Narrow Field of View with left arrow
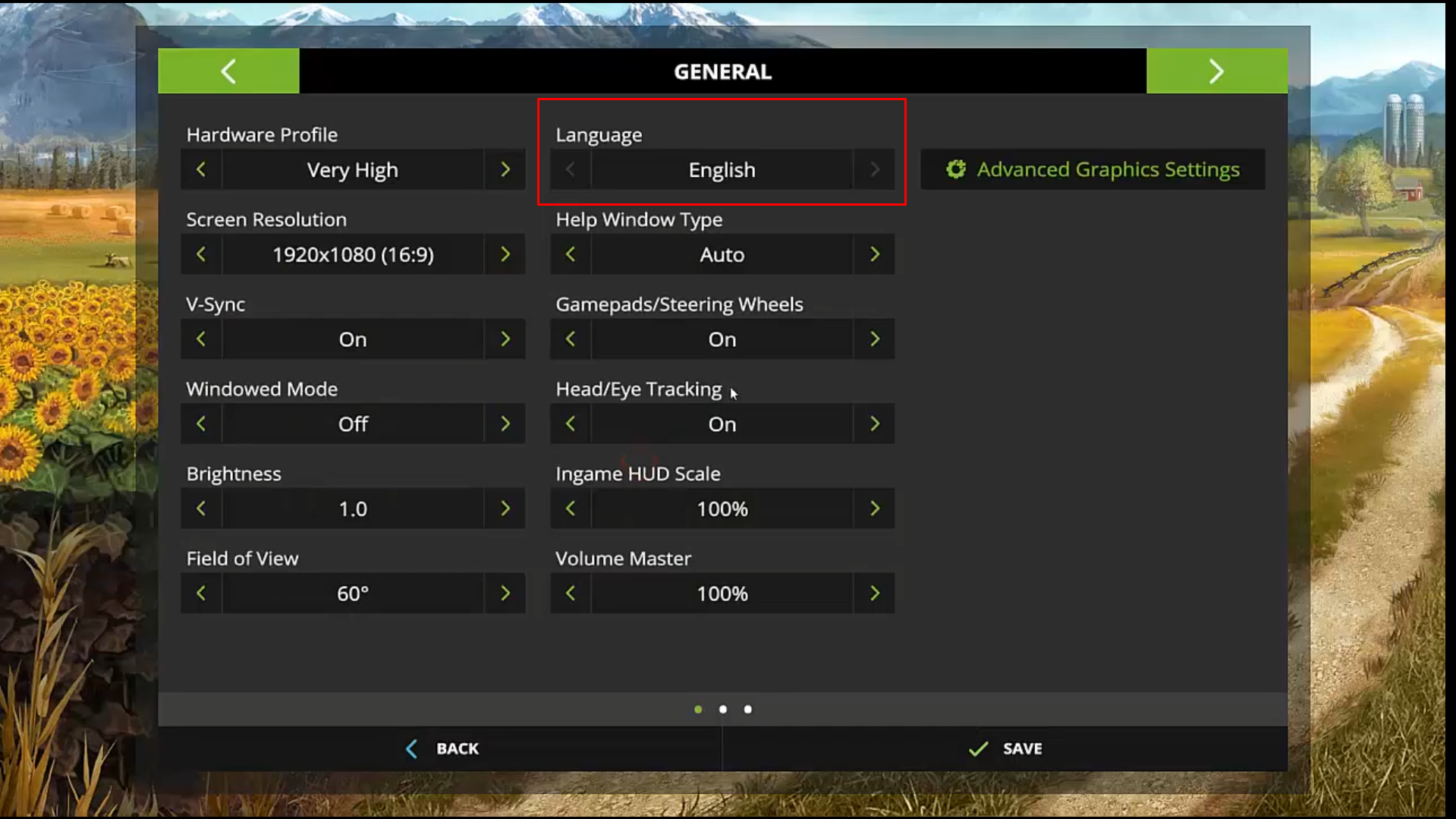 (x=201, y=594)
